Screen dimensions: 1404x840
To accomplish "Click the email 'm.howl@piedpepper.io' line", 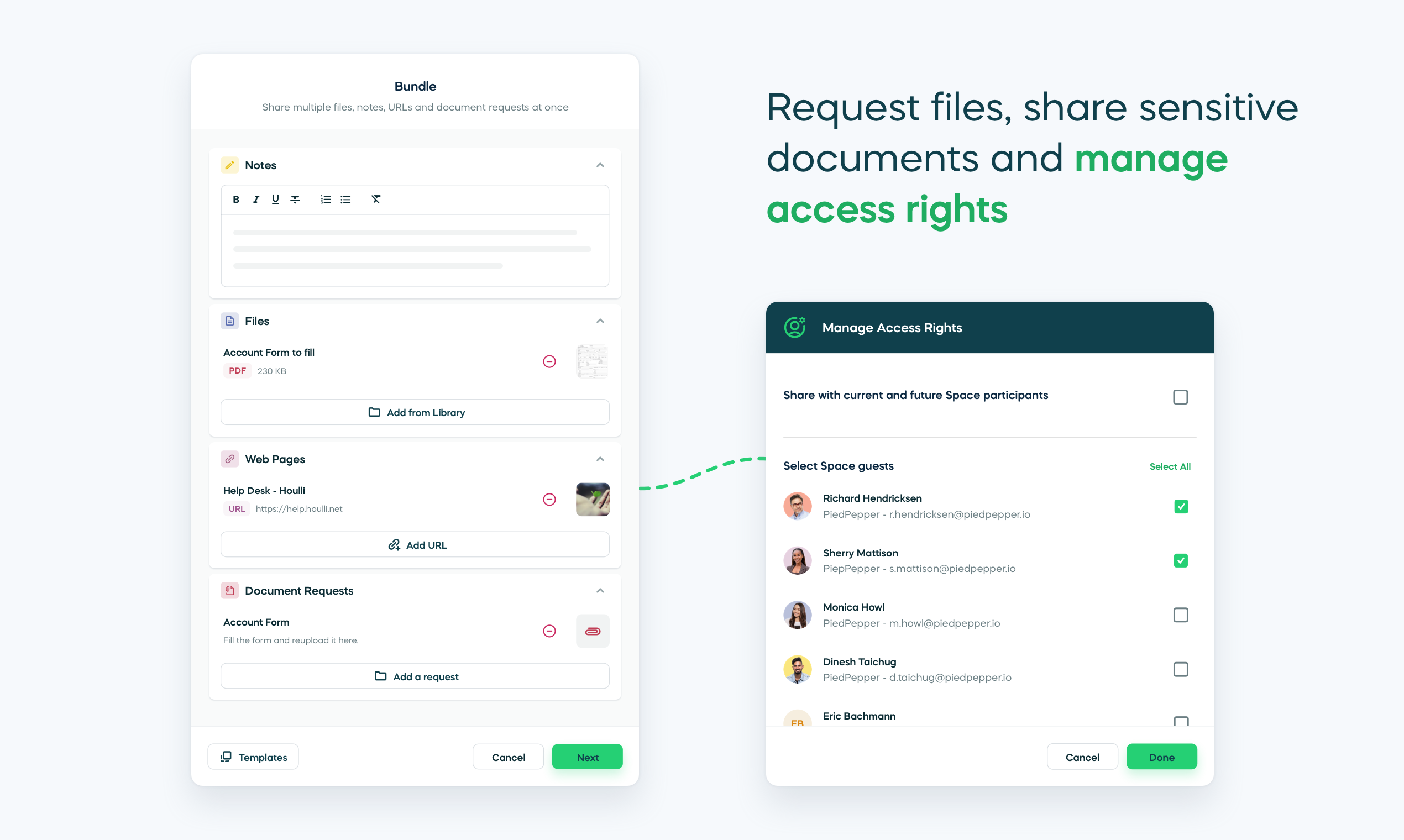I will [911, 623].
